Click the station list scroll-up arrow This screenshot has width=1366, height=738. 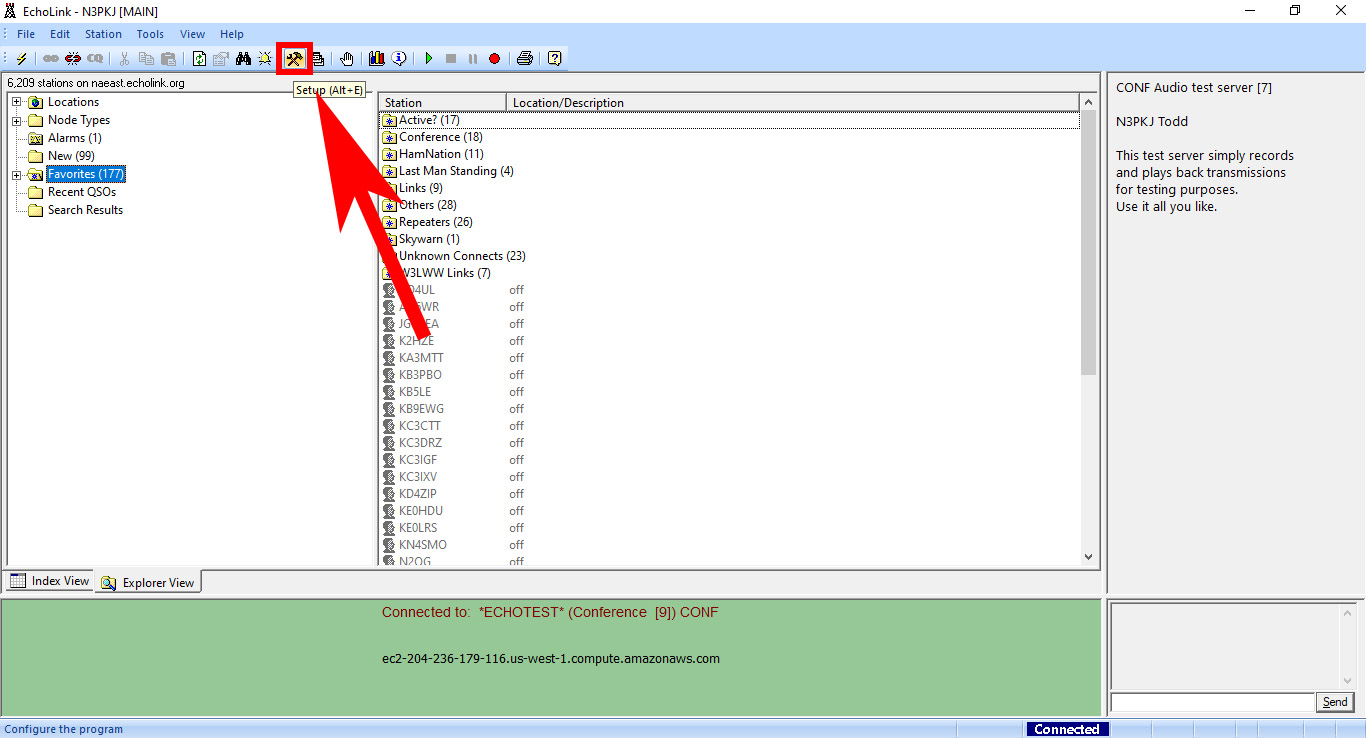(1089, 102)
